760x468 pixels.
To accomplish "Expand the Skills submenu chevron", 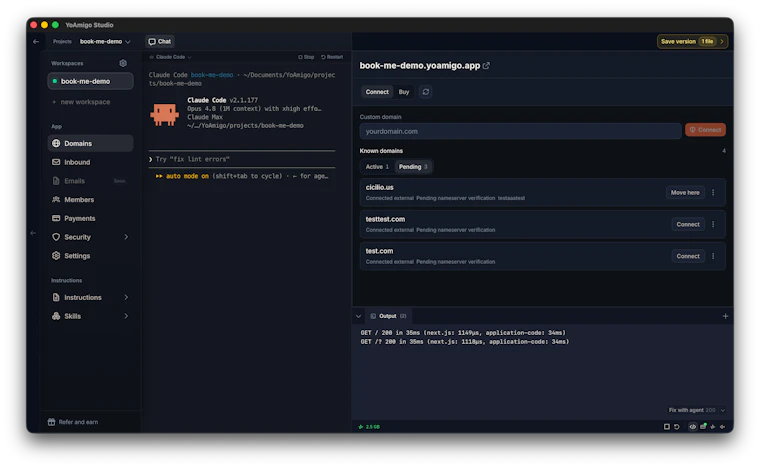I will 126,316.
